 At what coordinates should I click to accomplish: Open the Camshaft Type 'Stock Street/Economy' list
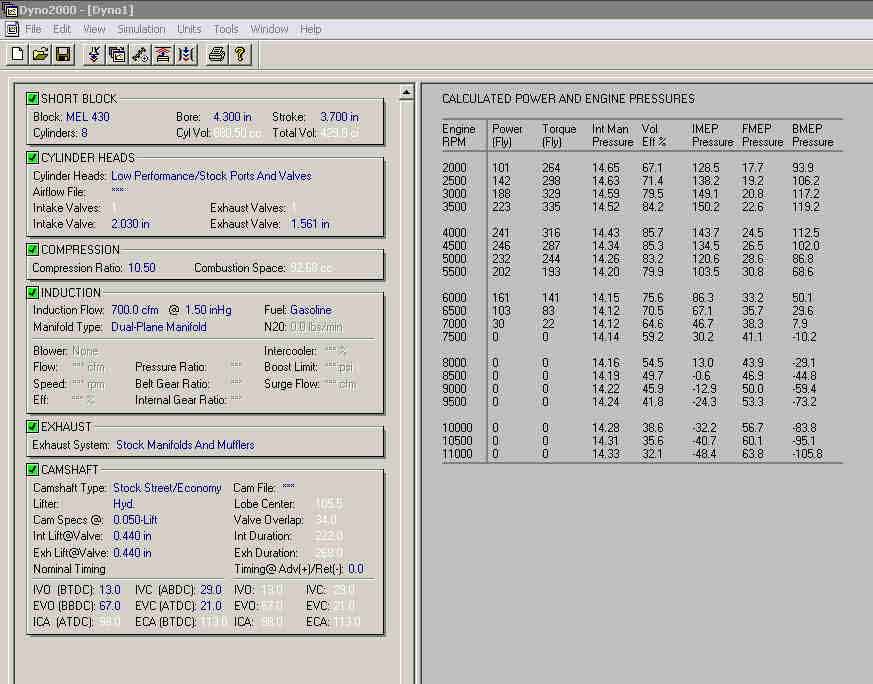(x=167, y=488)
